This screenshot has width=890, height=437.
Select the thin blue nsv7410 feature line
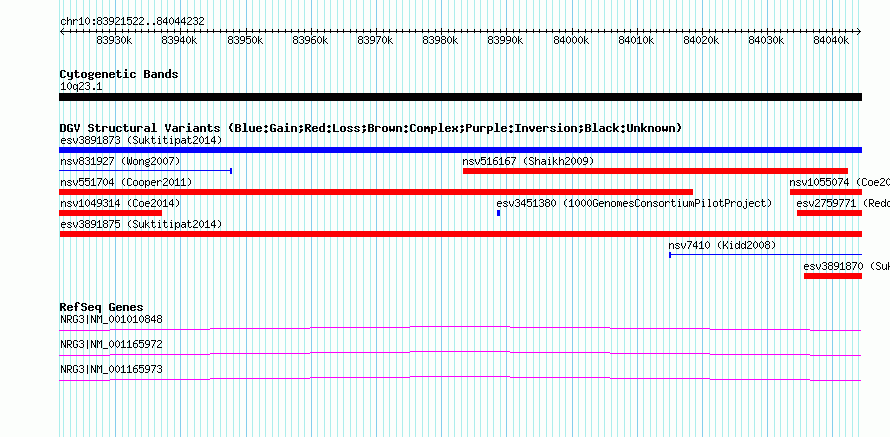(766, 255)
